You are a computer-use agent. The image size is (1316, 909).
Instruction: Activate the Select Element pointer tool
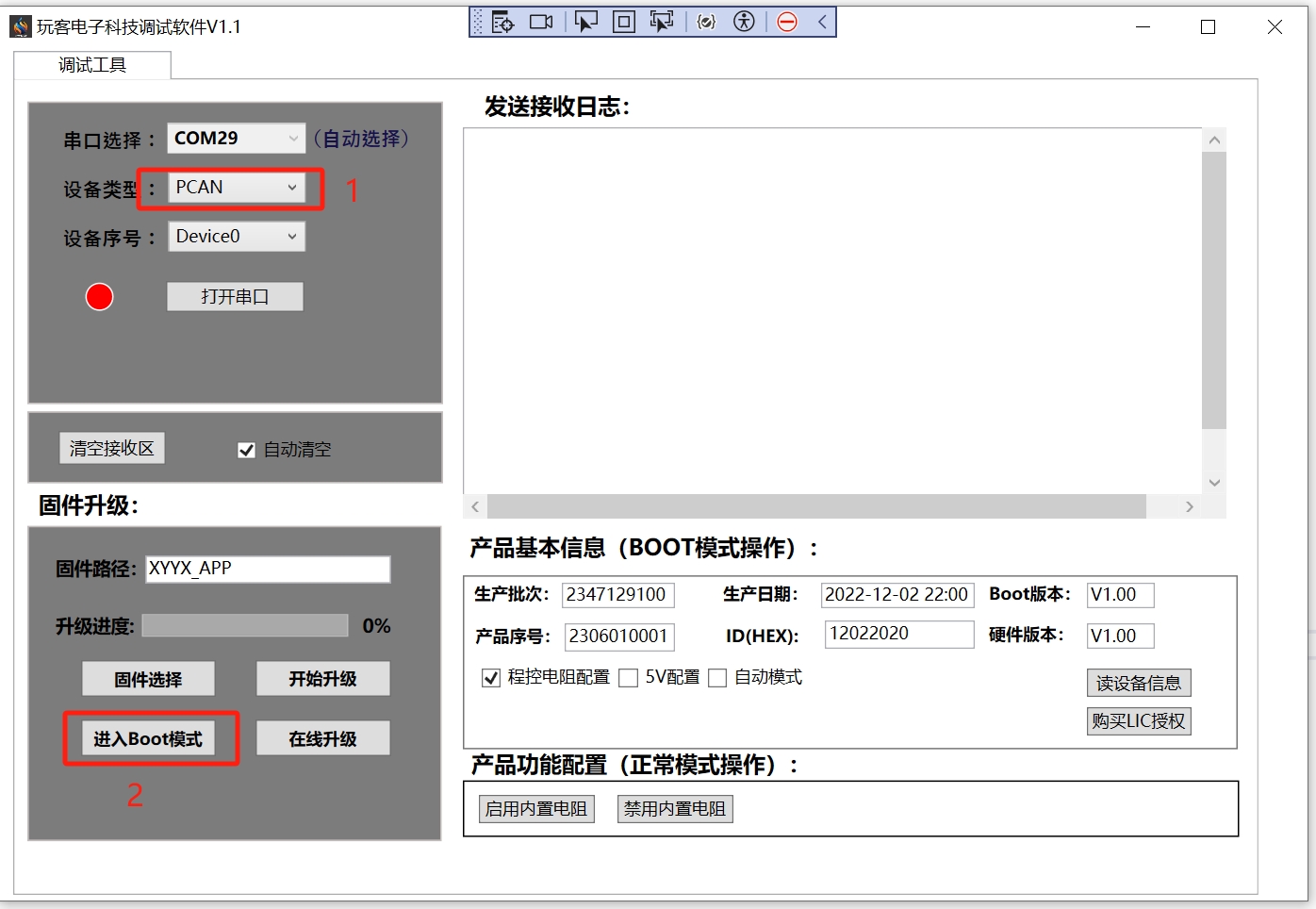(x=586, y=22)
